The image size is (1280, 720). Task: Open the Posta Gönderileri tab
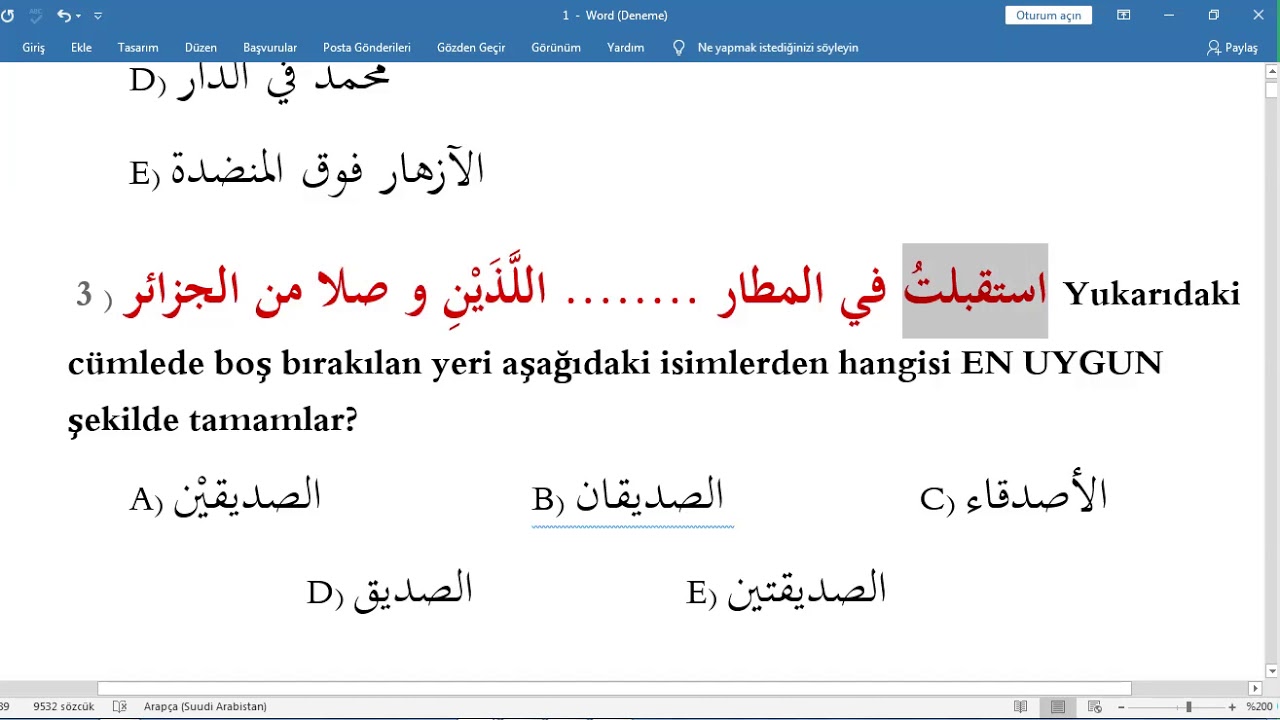pyautogui.click(x=367, y=48)
